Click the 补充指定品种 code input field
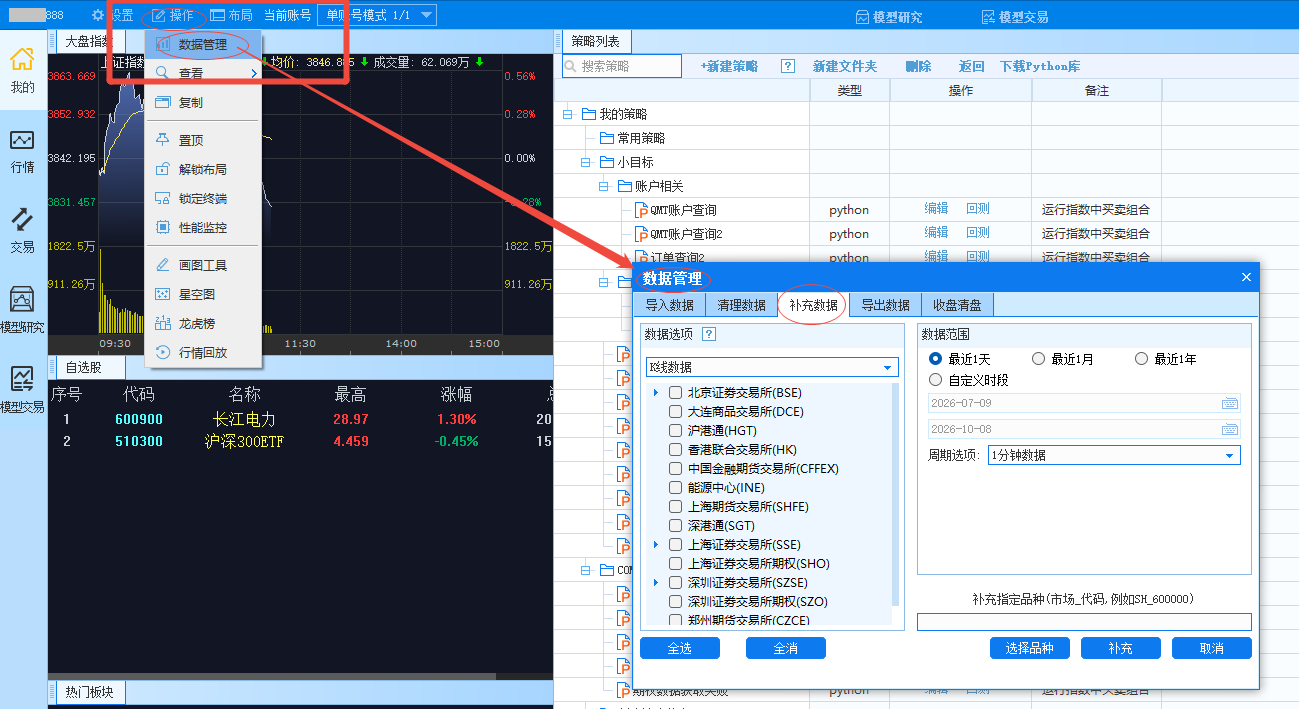The image size is (1299, 709). coord(1084,622)
